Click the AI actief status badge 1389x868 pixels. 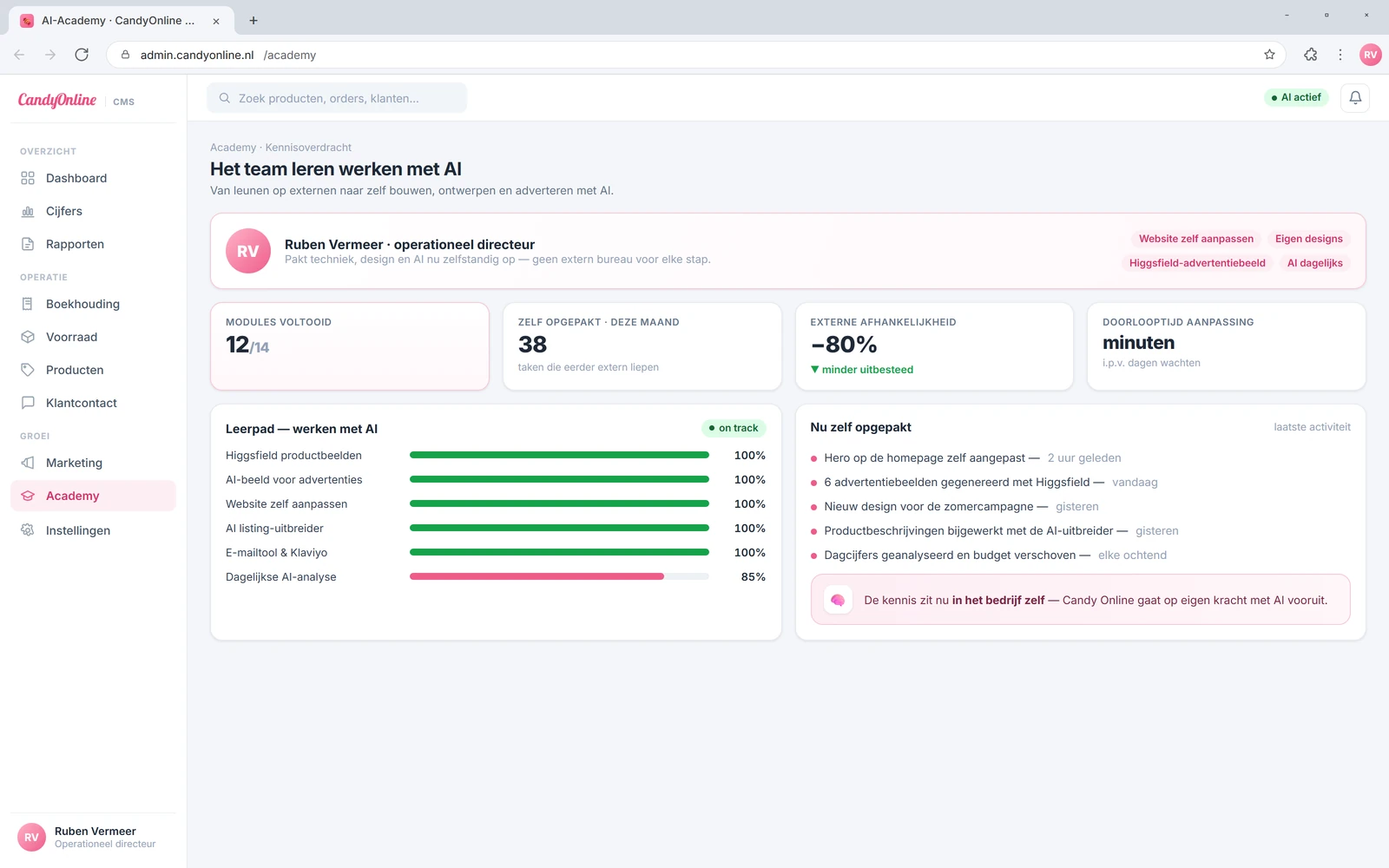coord(1296,97)
